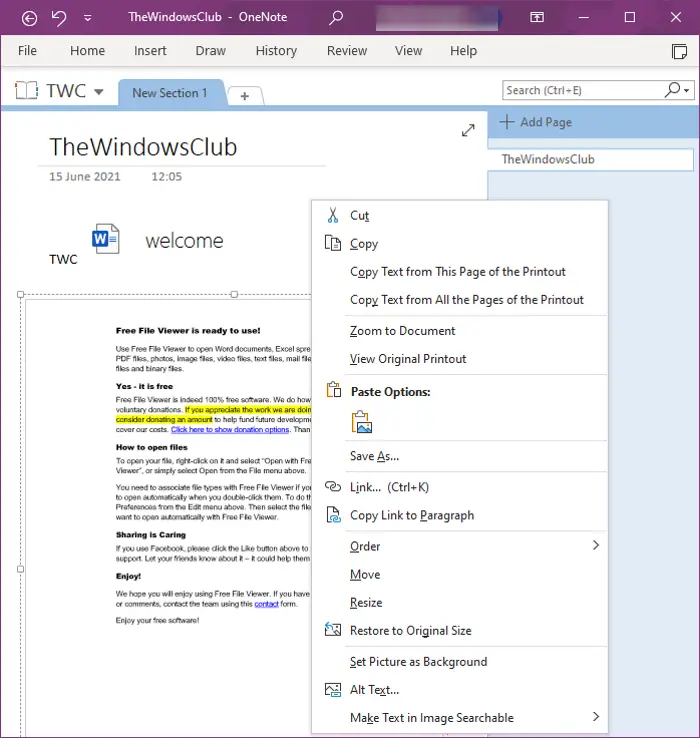Open the Help tab
Viewport: 700px width, 738px height.
pos(463,50)
